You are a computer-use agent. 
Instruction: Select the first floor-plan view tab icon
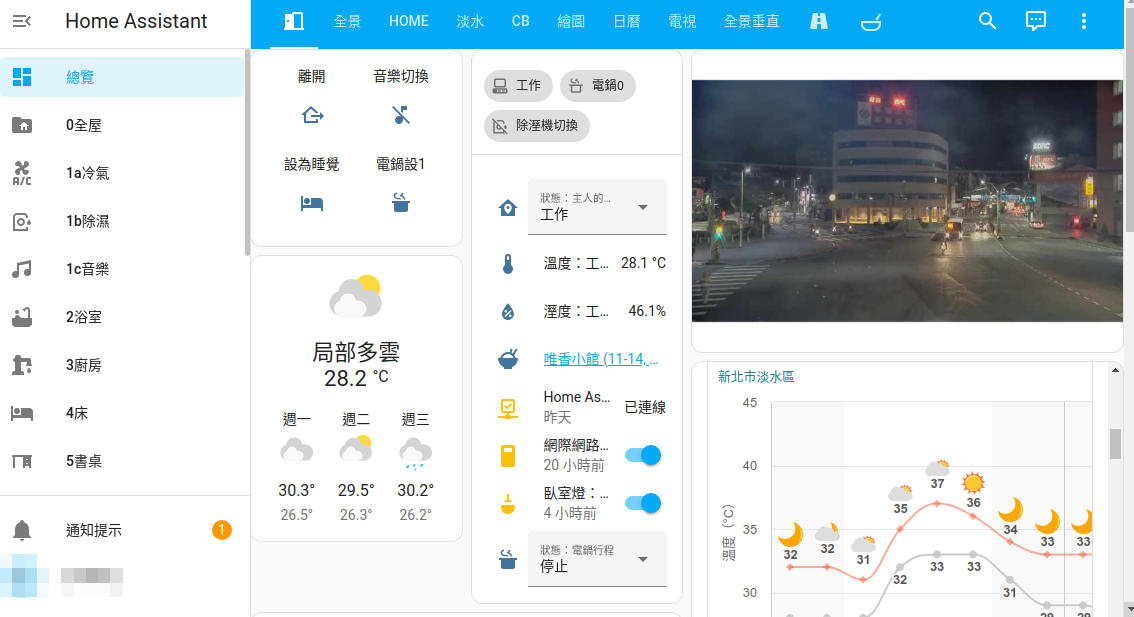[294, 22]
